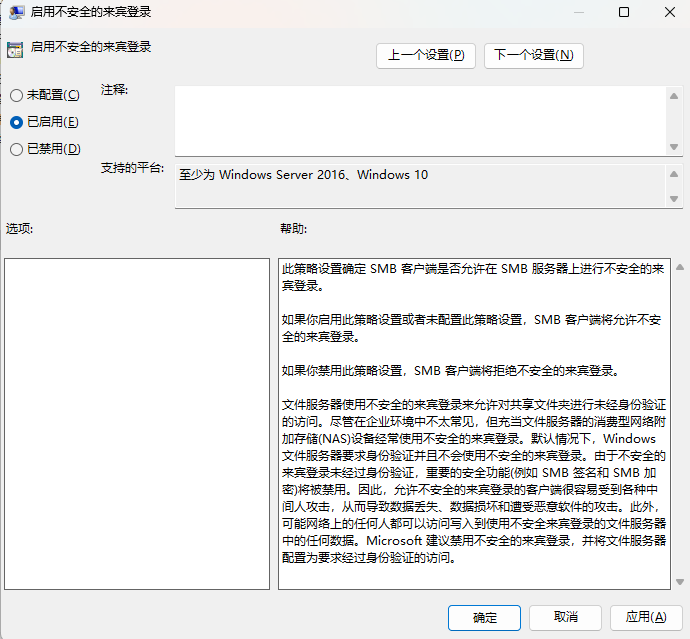Click help paragraph starting 此策略设置确定 SMB
This screenshot has height=639, width=690.
(473, 277)
